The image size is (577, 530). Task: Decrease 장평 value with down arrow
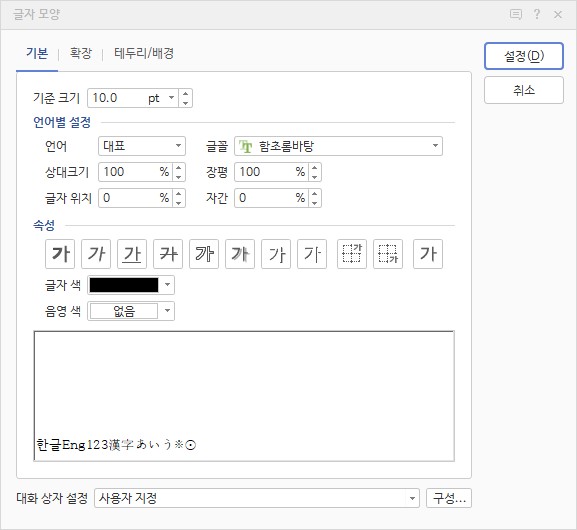point(315,177)
